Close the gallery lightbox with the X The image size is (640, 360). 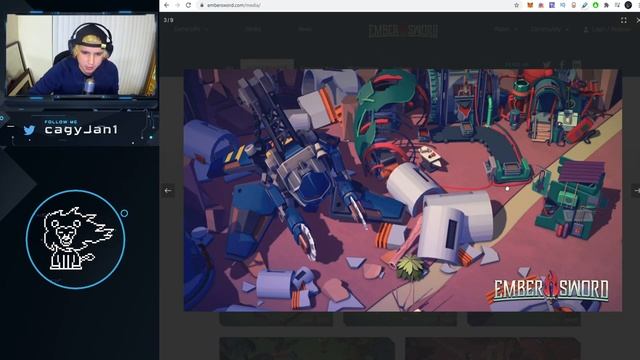tap(638, 20)
